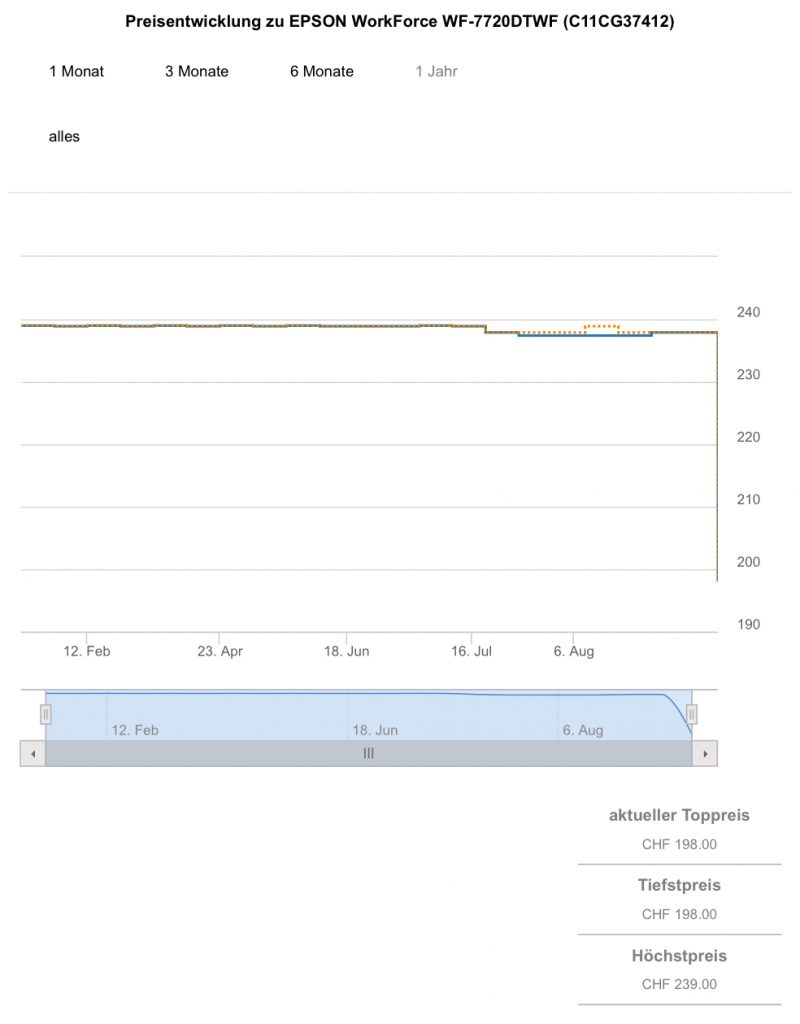
Task: Select the 1 Monat time range
Action: click(x=76, y=71)
